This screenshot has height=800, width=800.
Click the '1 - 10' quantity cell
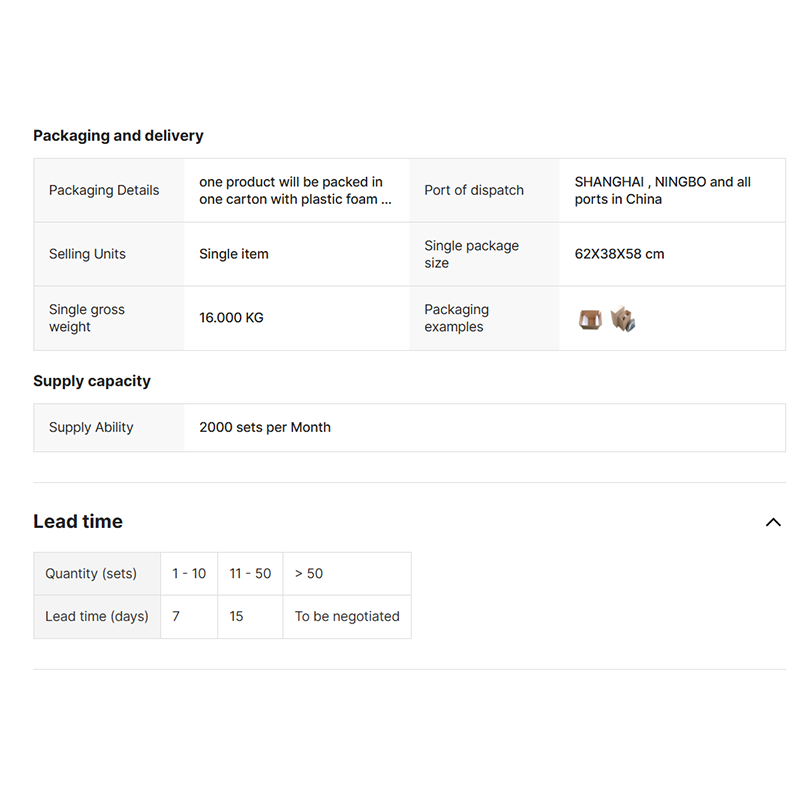point(189,574)
